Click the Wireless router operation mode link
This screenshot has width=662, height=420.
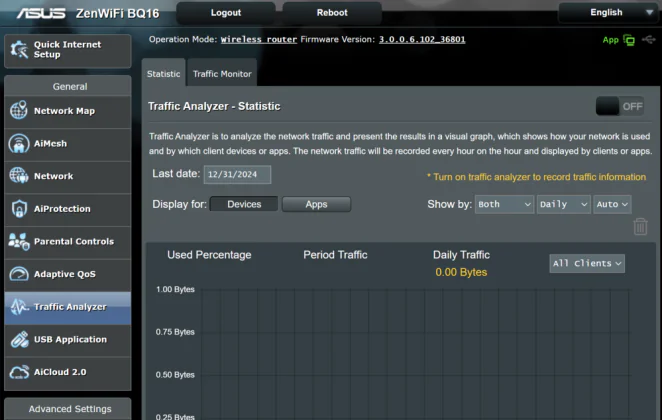click(259, 39)
